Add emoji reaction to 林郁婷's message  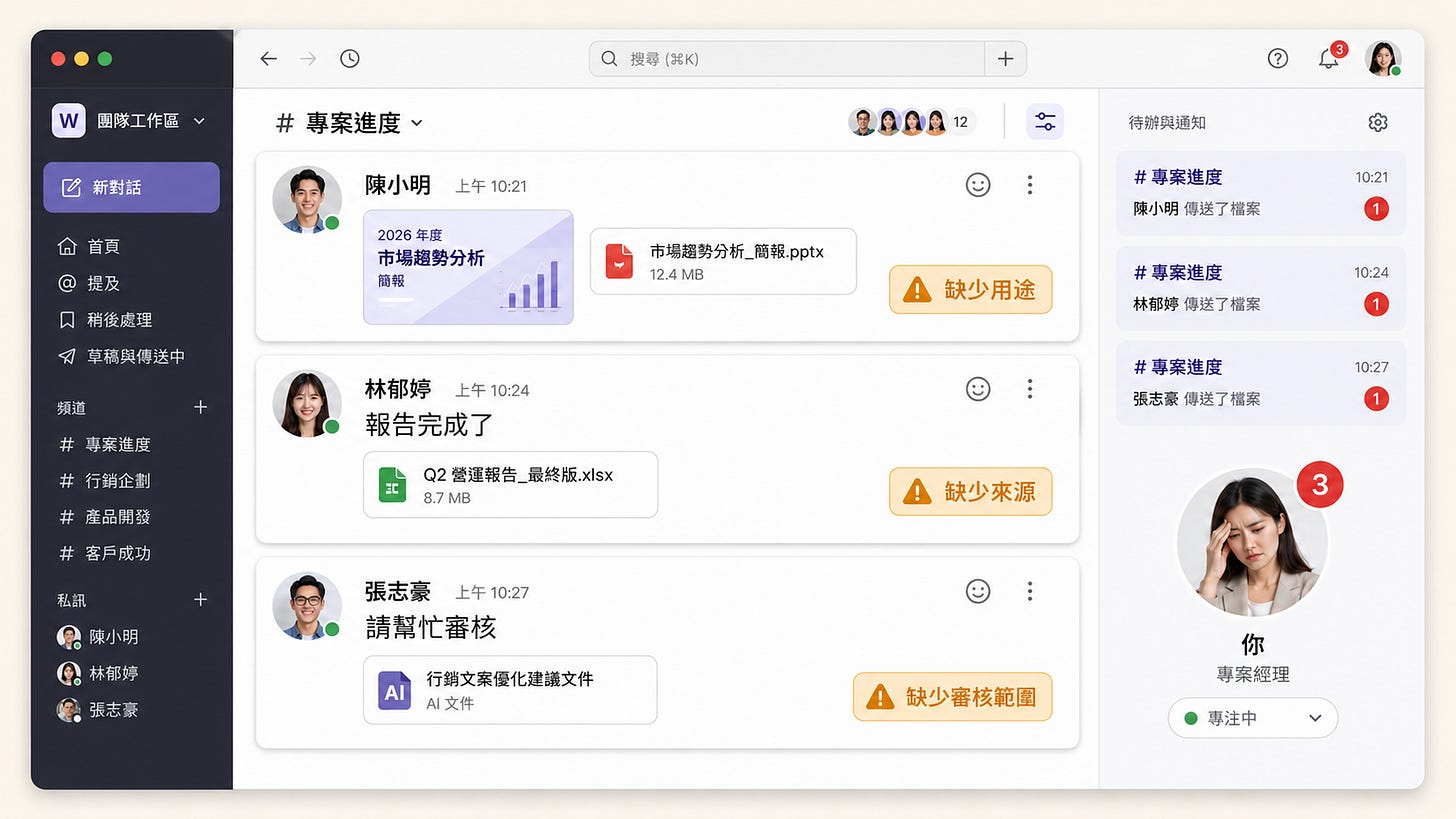(978, 389)
